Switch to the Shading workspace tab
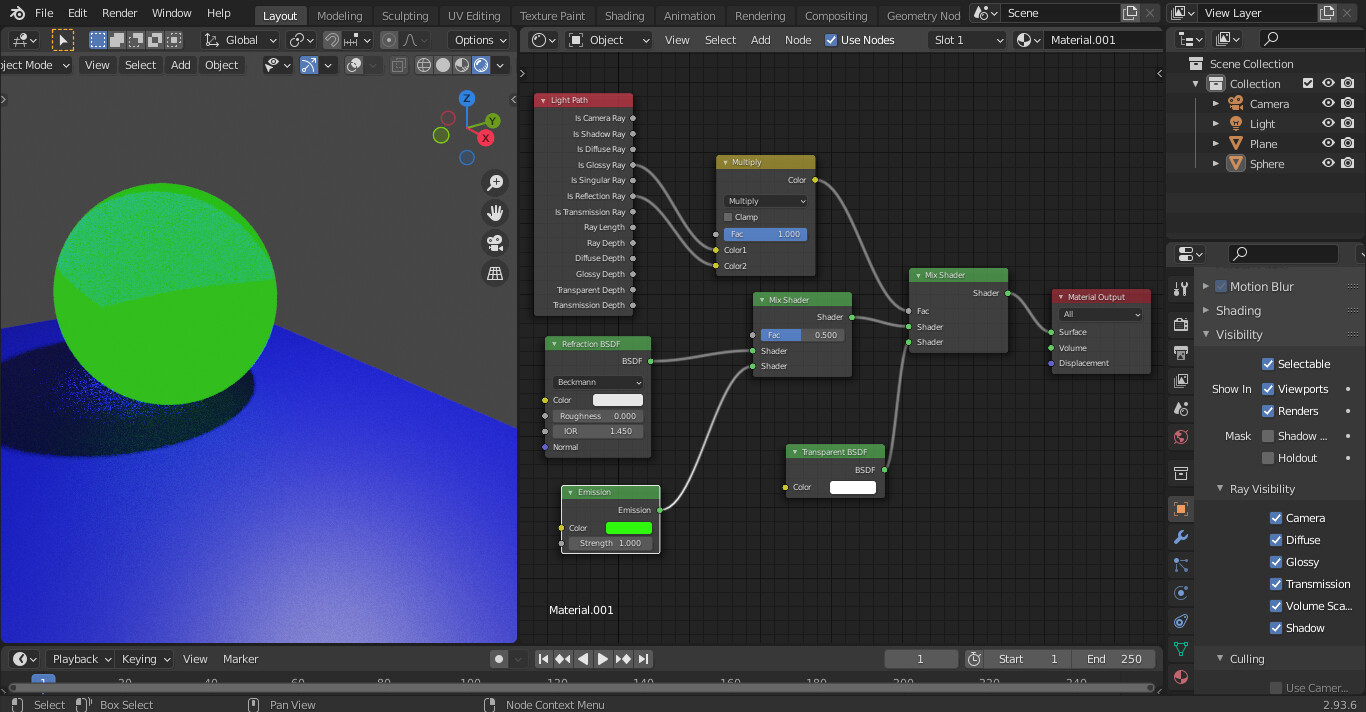The image size is (1366, 712). pos(625,15)
